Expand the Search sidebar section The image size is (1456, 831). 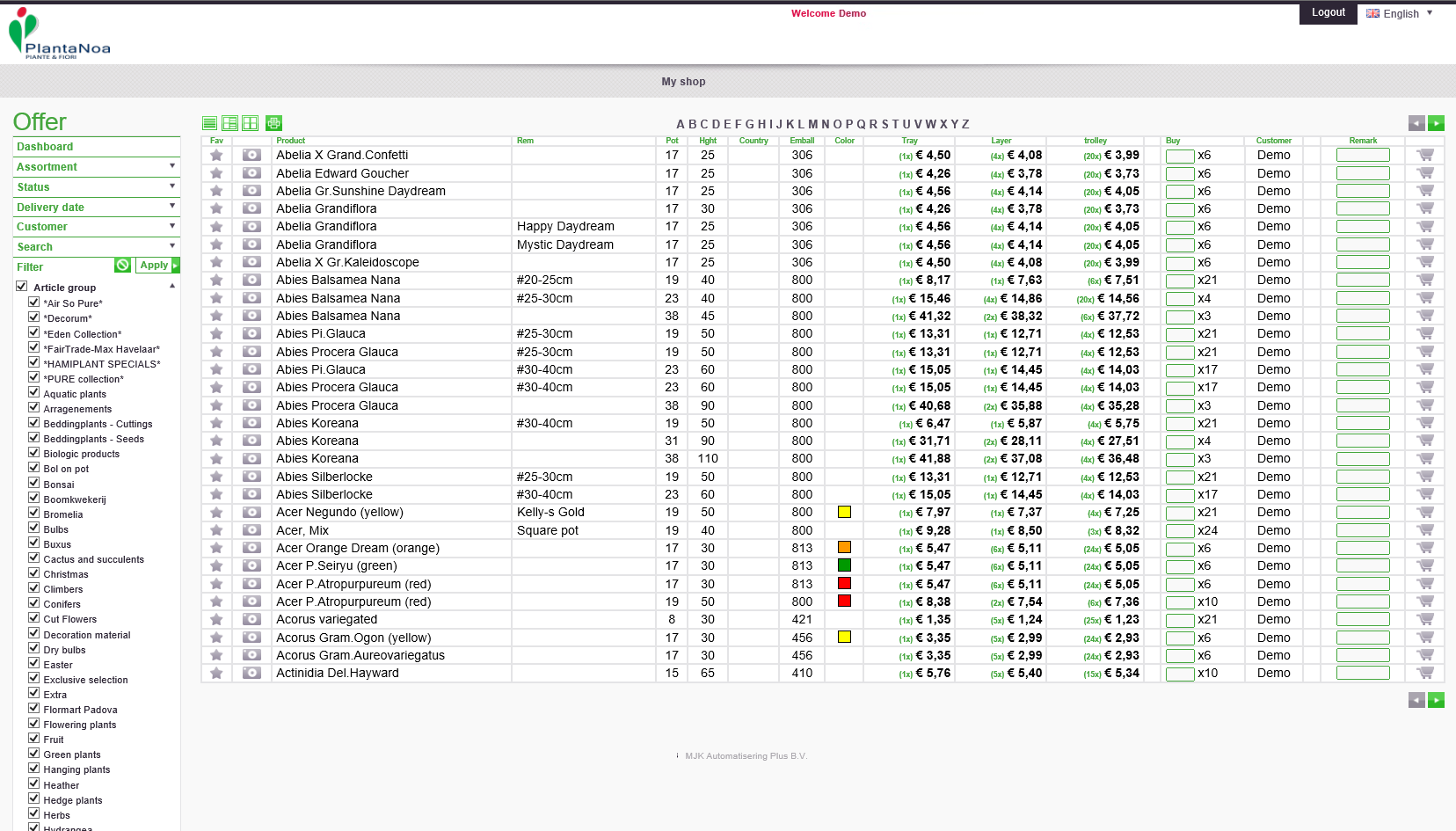(97, 247)
